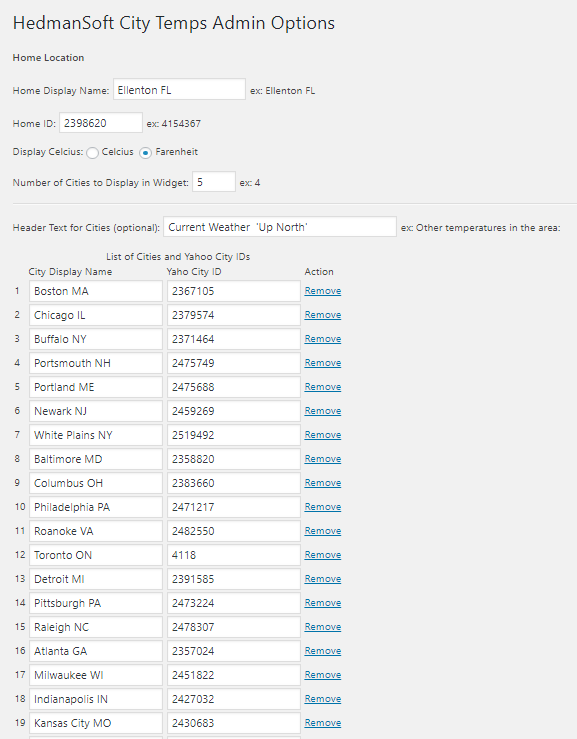Click the Header Text for Cities field

[280, 227]
